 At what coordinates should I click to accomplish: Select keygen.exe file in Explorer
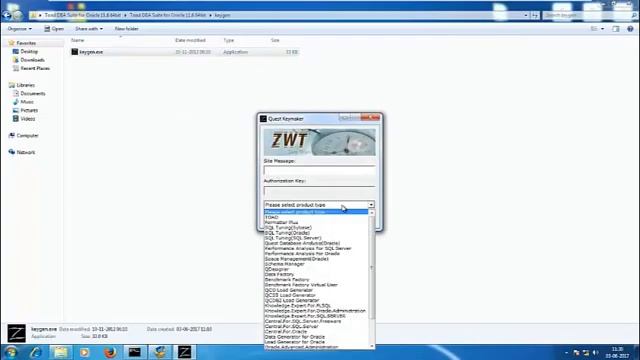point(184,52)
